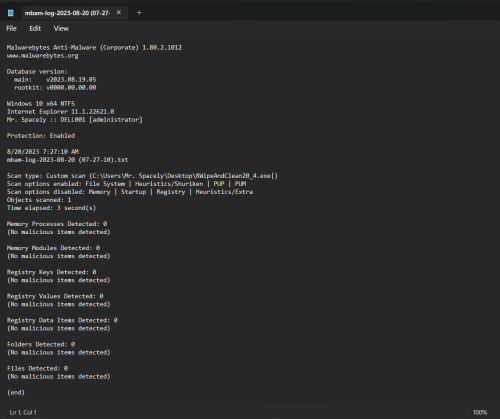500x419 pixels.
Task: Click no malicious items line under Folders Detected
Action: point(59,352)
